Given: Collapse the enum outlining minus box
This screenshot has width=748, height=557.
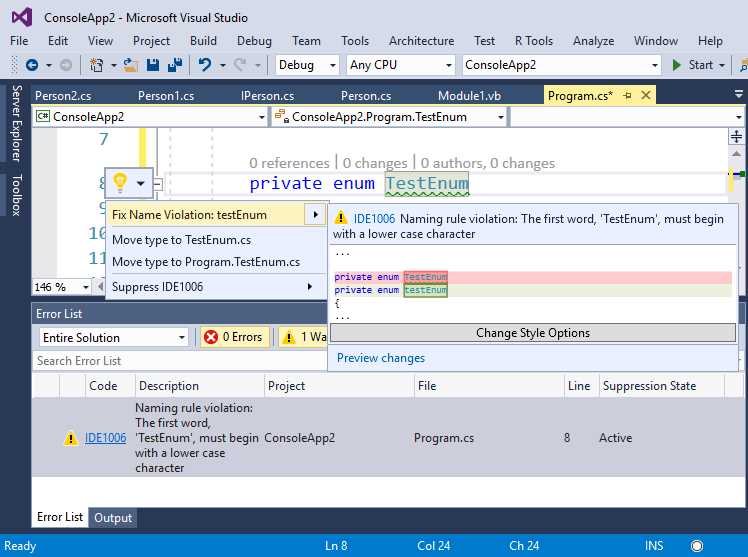Looking at the screenshot, I should point(157,184).
